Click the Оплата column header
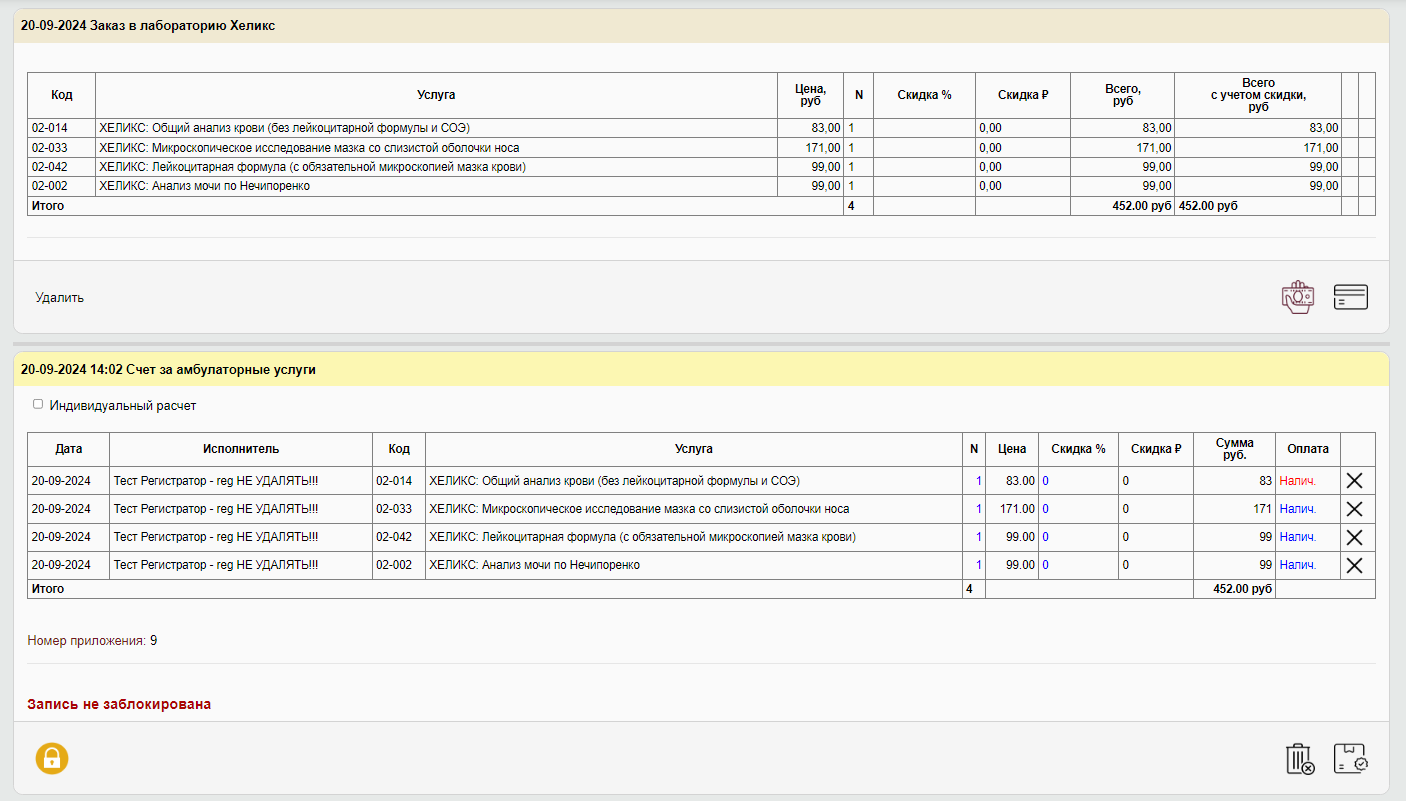1406x801 pixels. (1308, 449)
